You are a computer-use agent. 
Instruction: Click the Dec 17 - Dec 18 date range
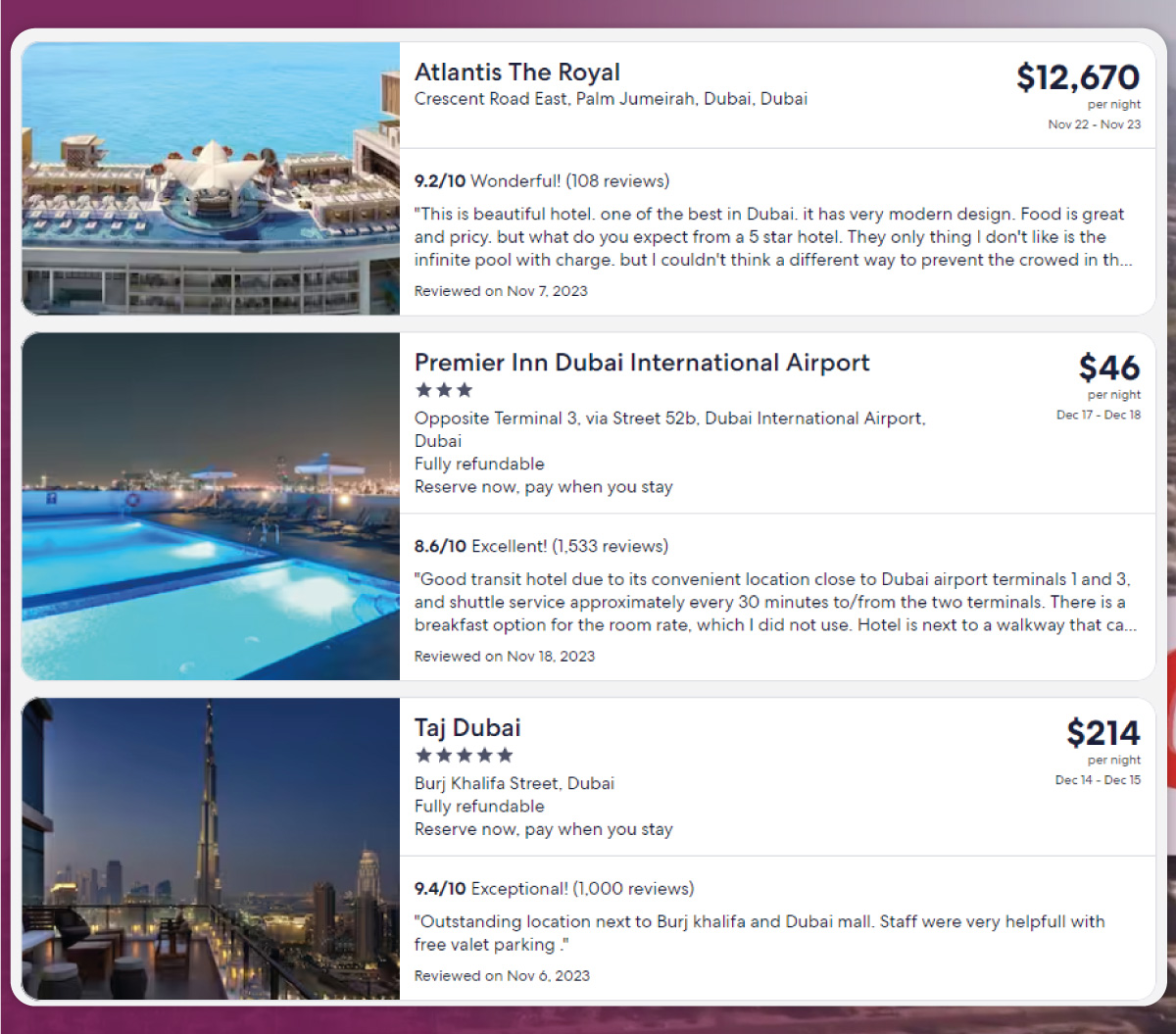click(1099, 415)
